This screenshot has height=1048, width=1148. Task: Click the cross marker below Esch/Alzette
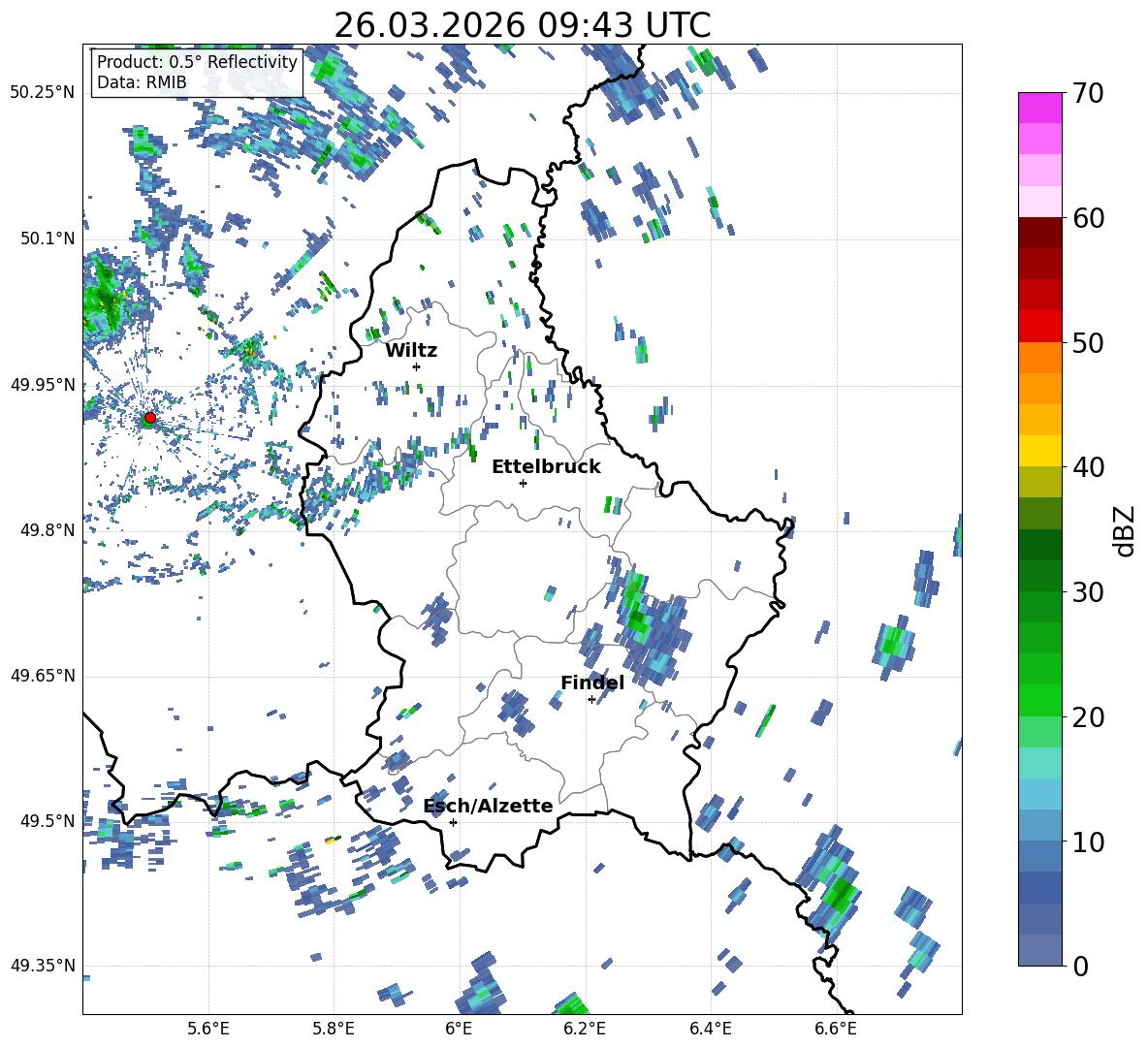click(x=453, y=822)
